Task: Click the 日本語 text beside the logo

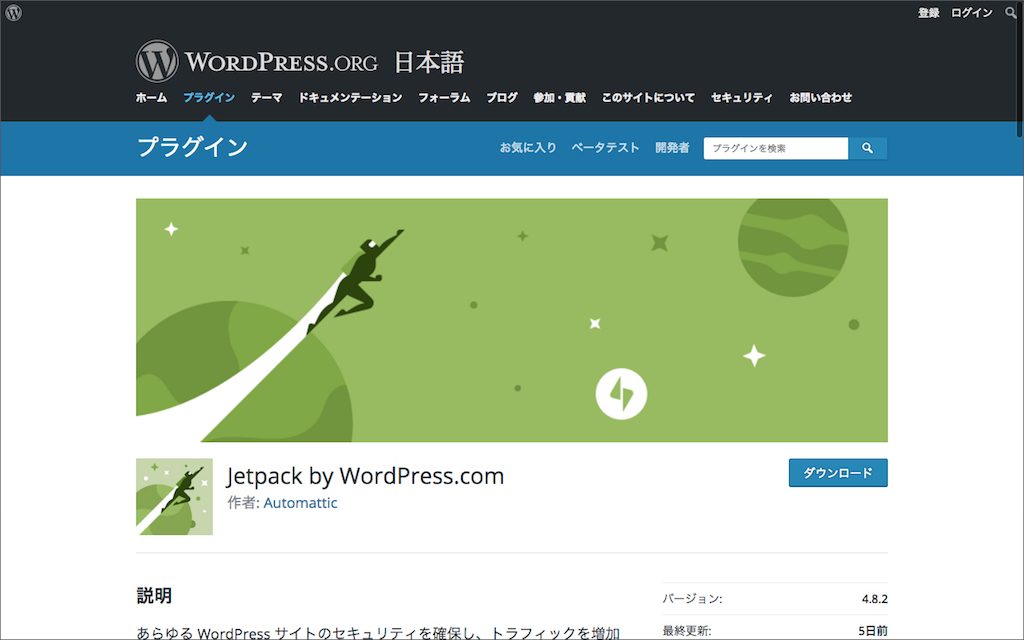Action: (428, 63)
